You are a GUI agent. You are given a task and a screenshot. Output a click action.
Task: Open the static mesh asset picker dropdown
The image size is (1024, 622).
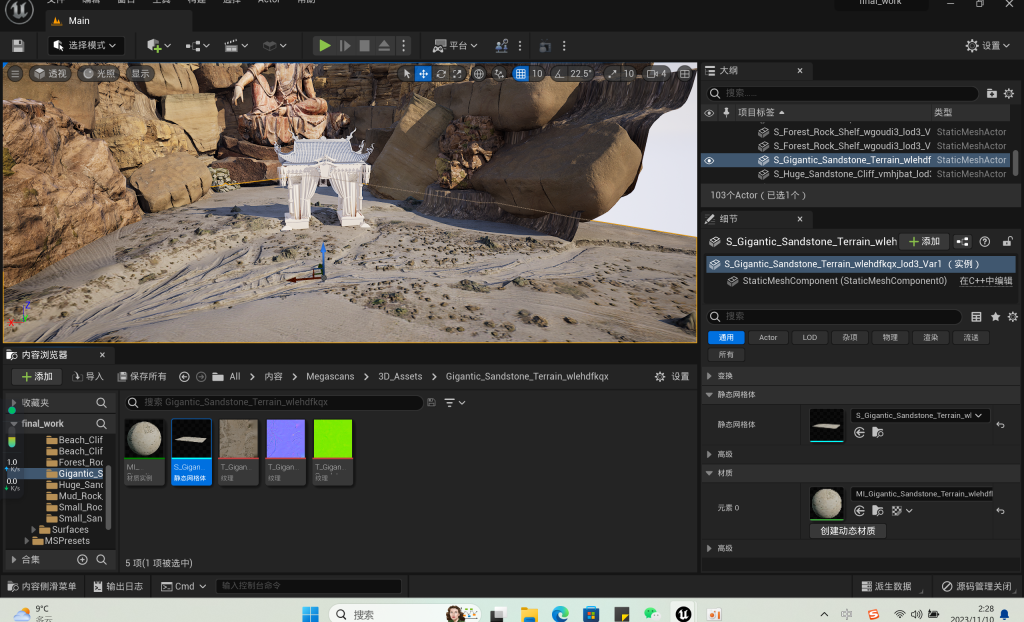coord(920,416)
